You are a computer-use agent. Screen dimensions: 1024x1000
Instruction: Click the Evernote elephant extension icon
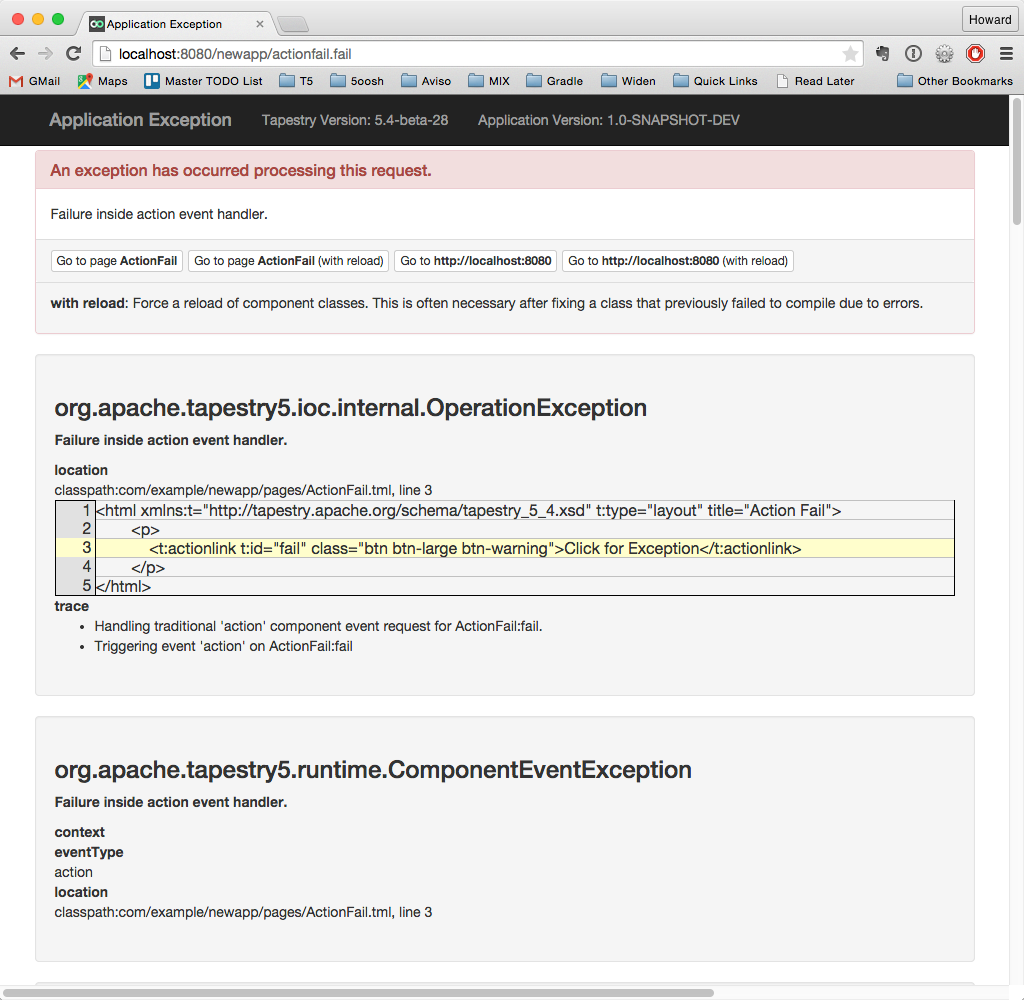883,54
